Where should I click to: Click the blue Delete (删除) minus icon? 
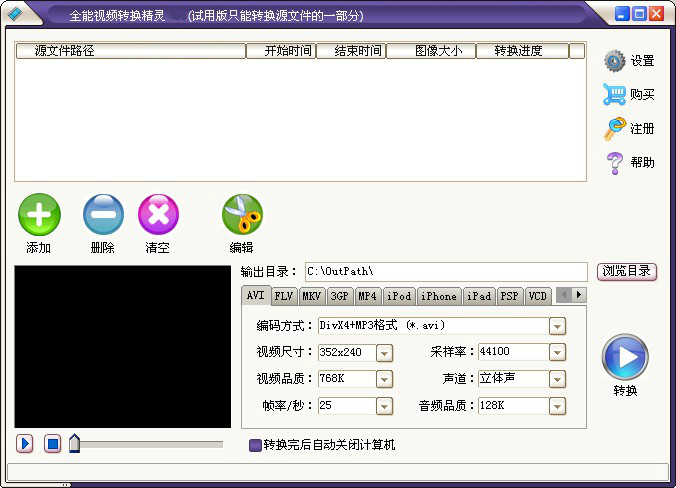103,214
